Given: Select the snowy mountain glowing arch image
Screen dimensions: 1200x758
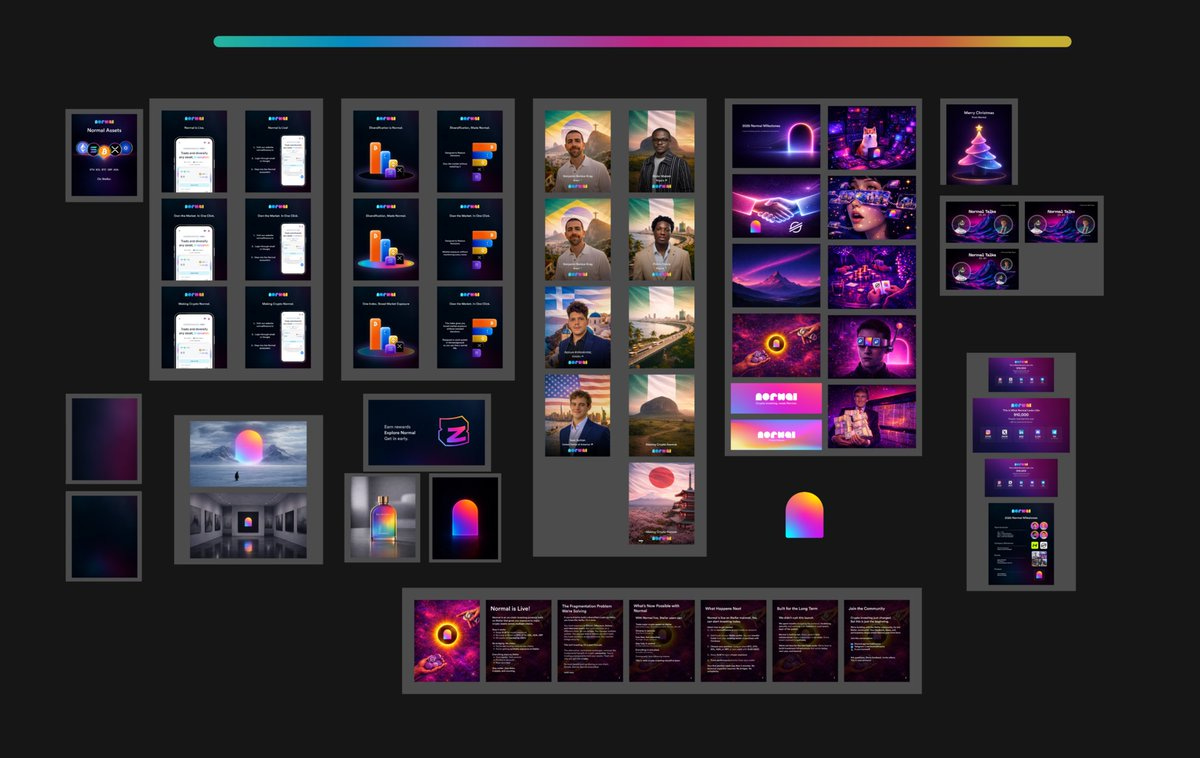Looking at the screenshot, I should (x=248, y=454).
